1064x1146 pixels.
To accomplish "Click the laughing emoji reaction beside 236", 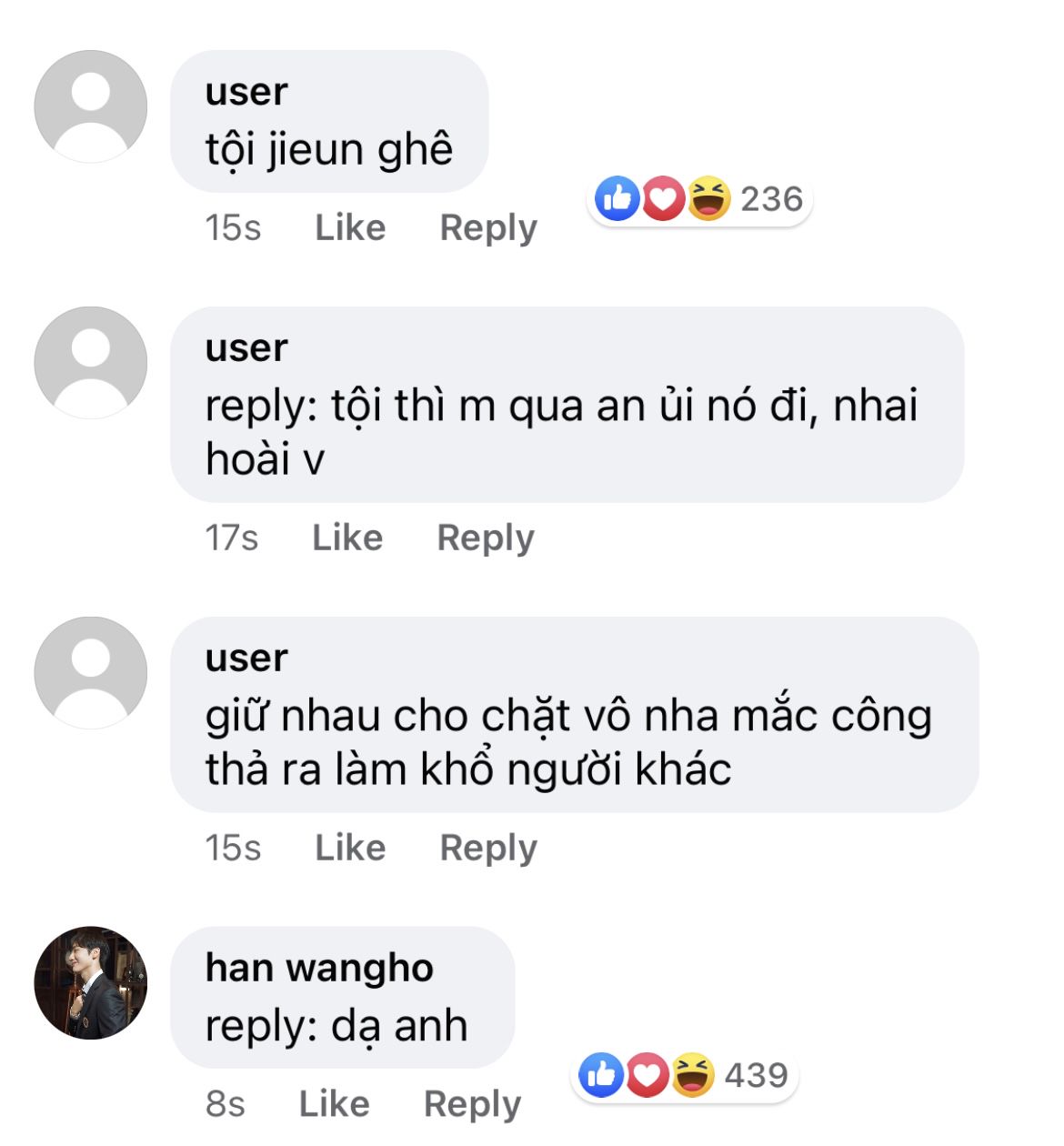I will click(708, 198).
